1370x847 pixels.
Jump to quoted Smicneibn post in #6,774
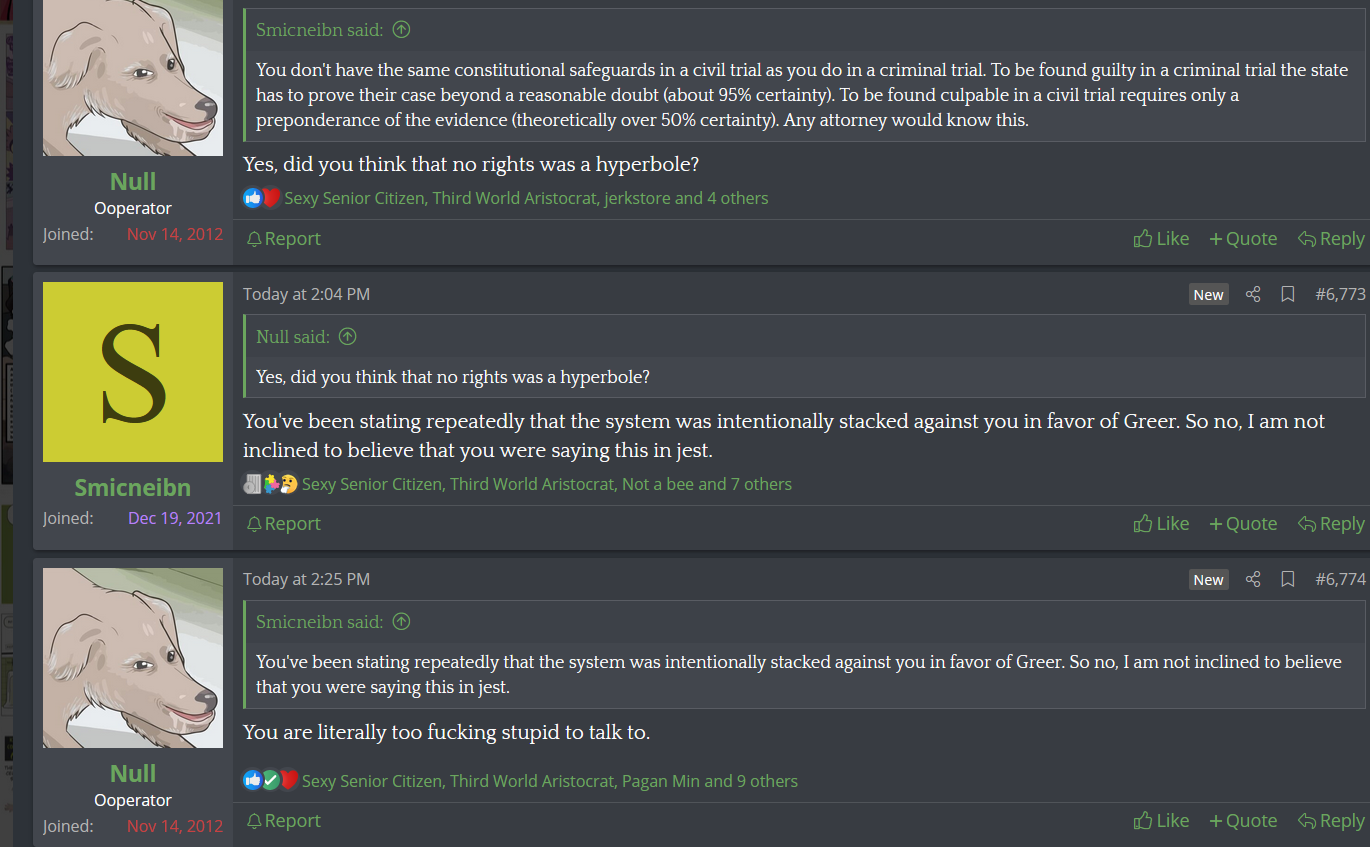tap(401, 622)
